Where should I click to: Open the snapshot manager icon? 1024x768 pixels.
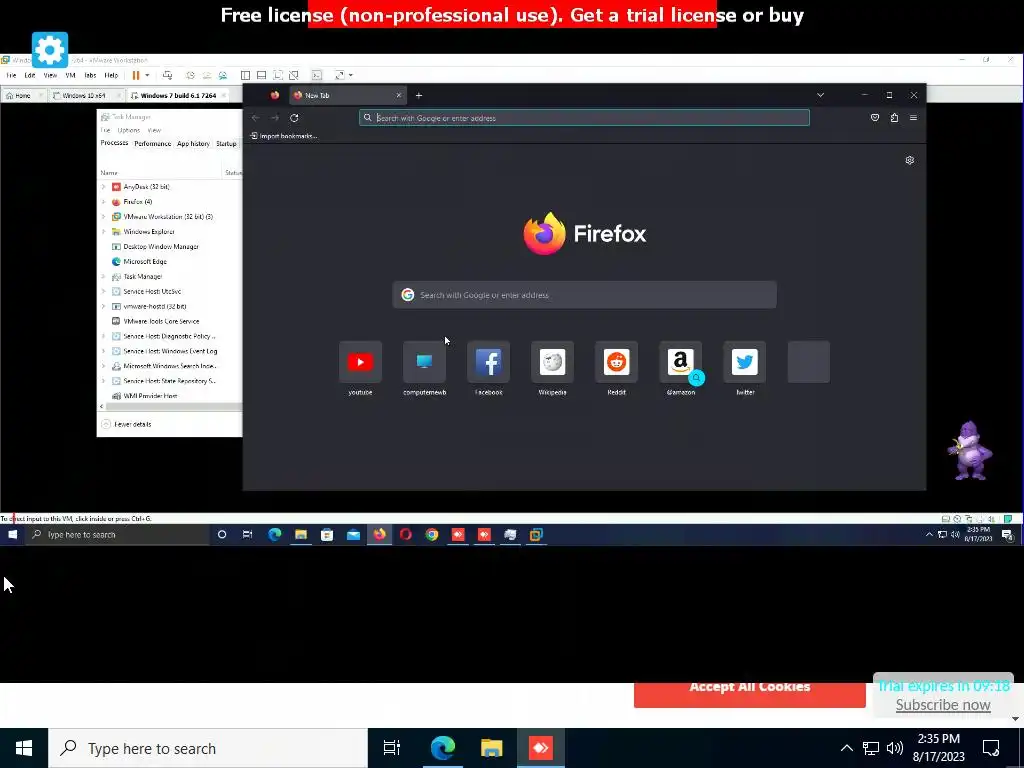pyautogui.click(x=223, y=76)
